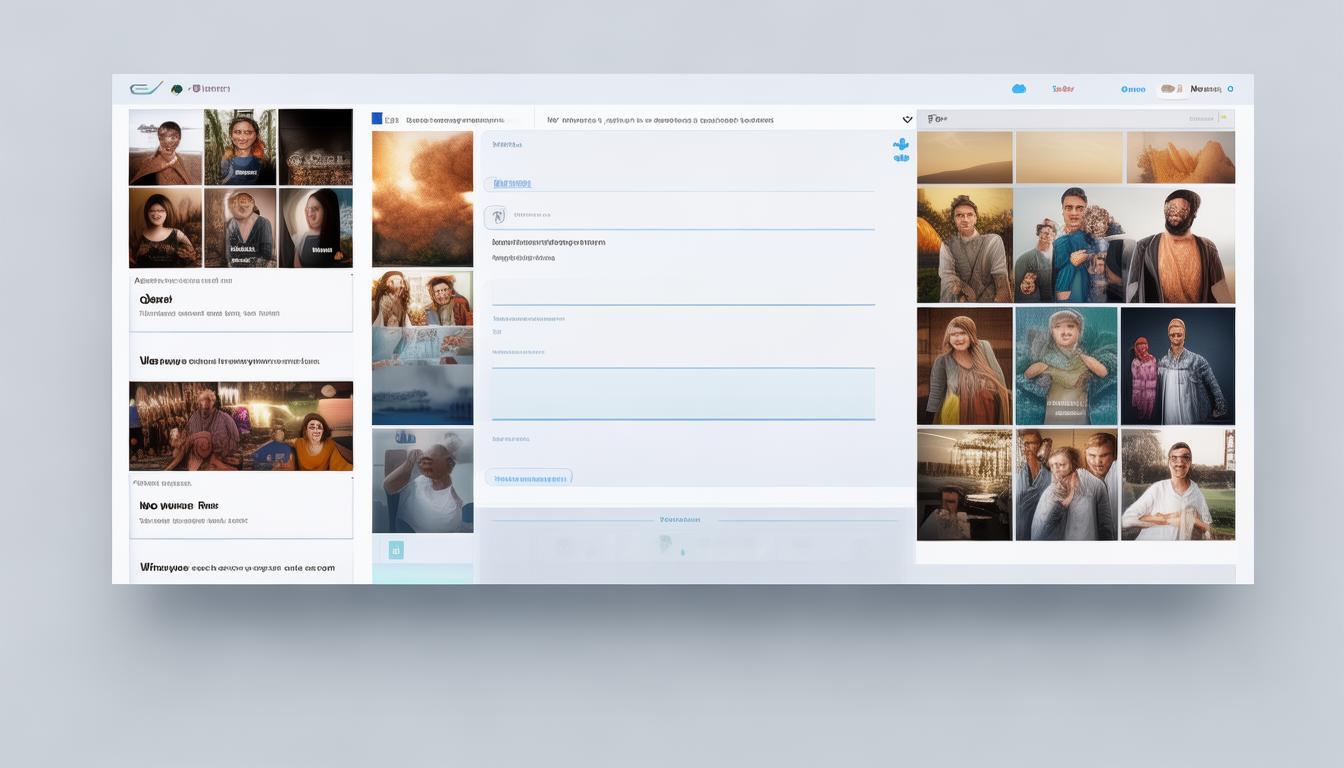Open the orange cloud photo in the center column

[422, 199]
